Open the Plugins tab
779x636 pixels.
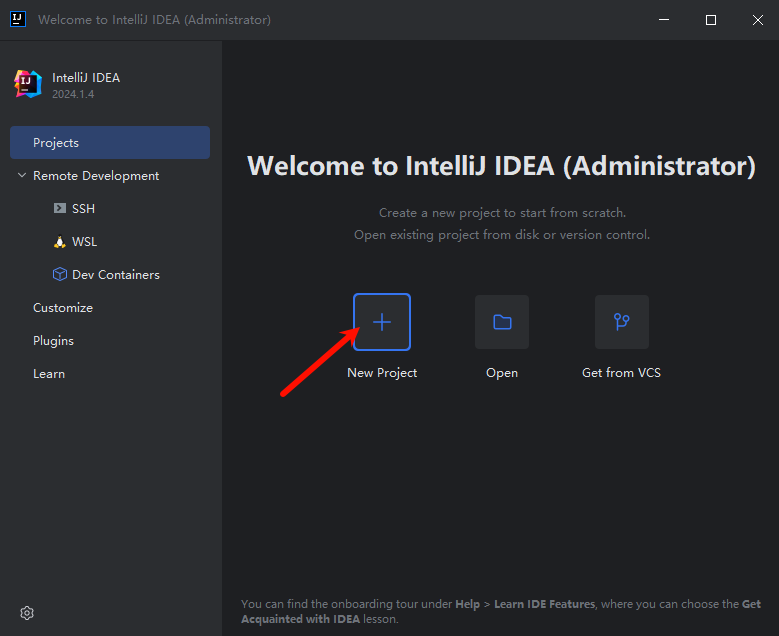(x=53, y=341)
